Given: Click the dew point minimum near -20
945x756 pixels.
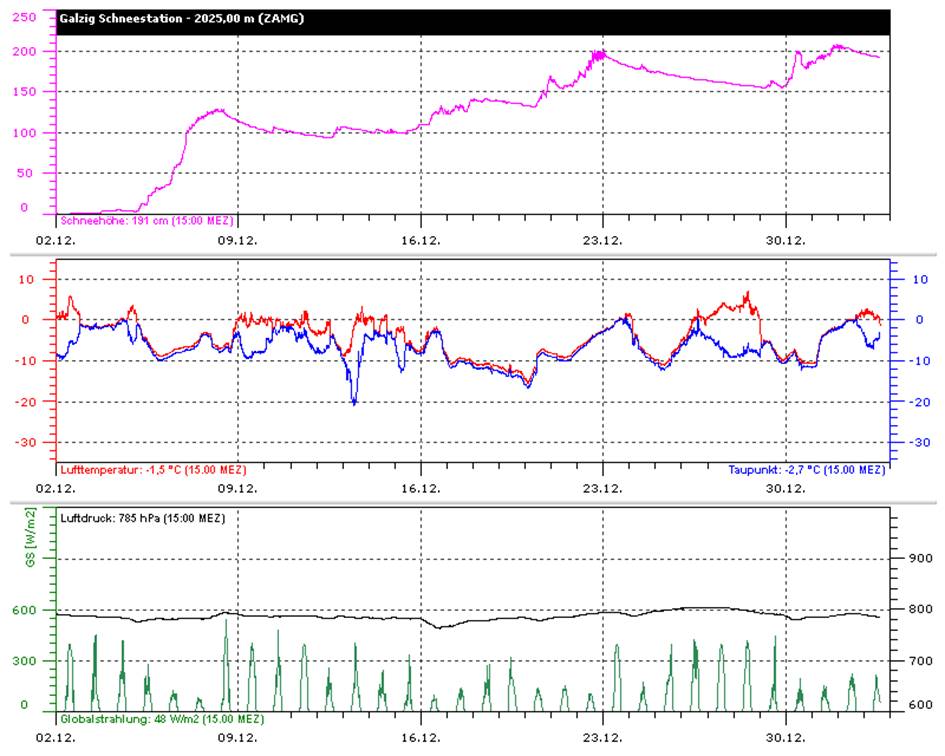Looking at the screenshot, I should (x=354, y=401).
